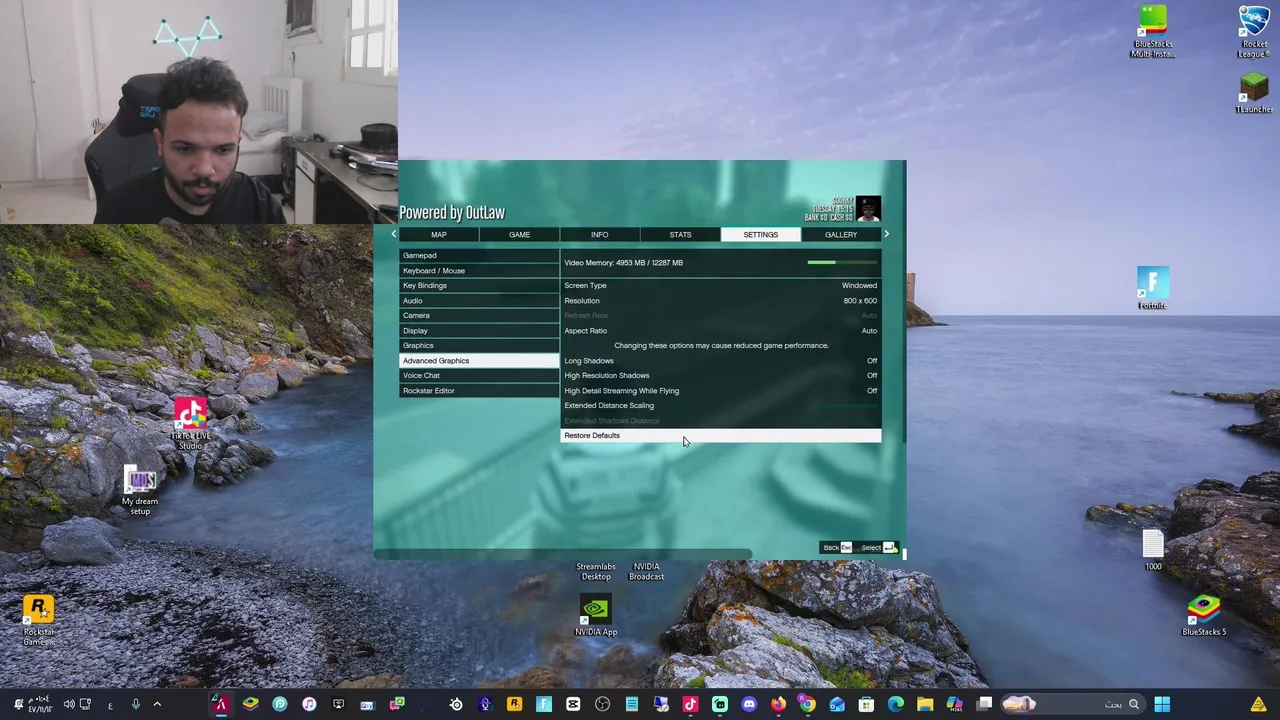
Task: Click the Microsoft 365 icon in taskbar
Action: (954, 704)
